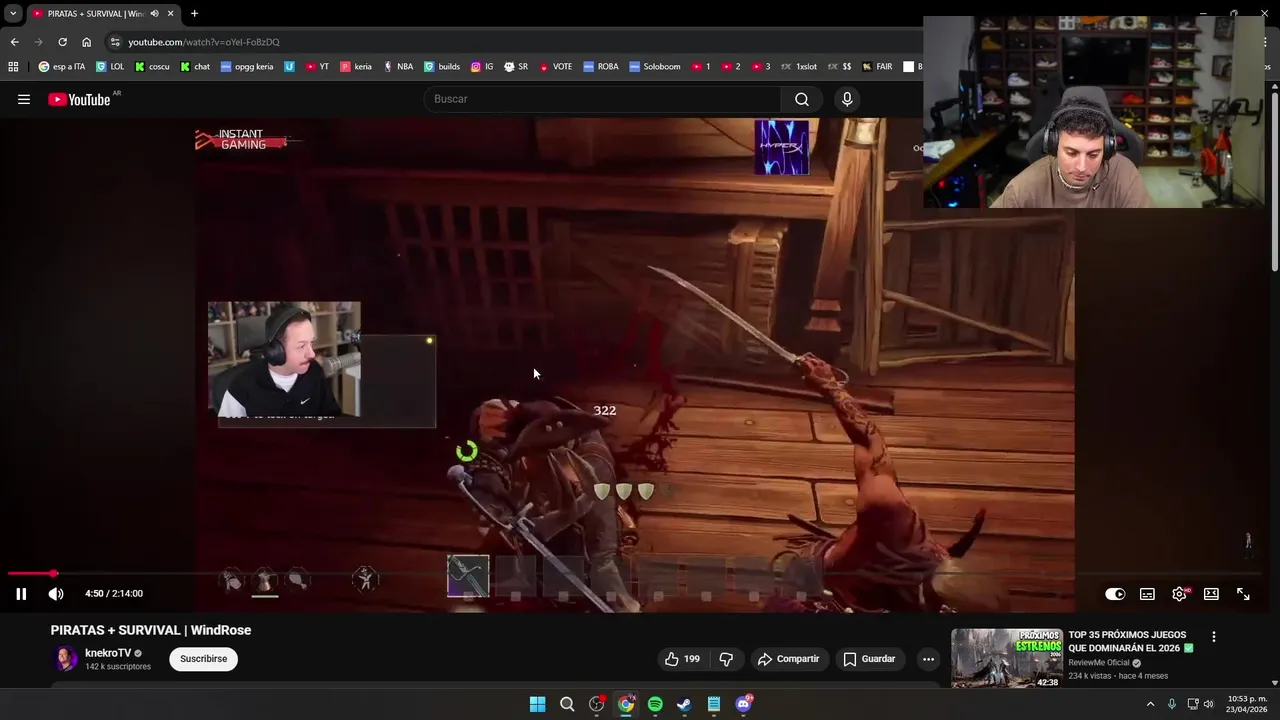Switch to theater mode view
This screenshot has width=1280, height=720.
(x=1211, y=594)
